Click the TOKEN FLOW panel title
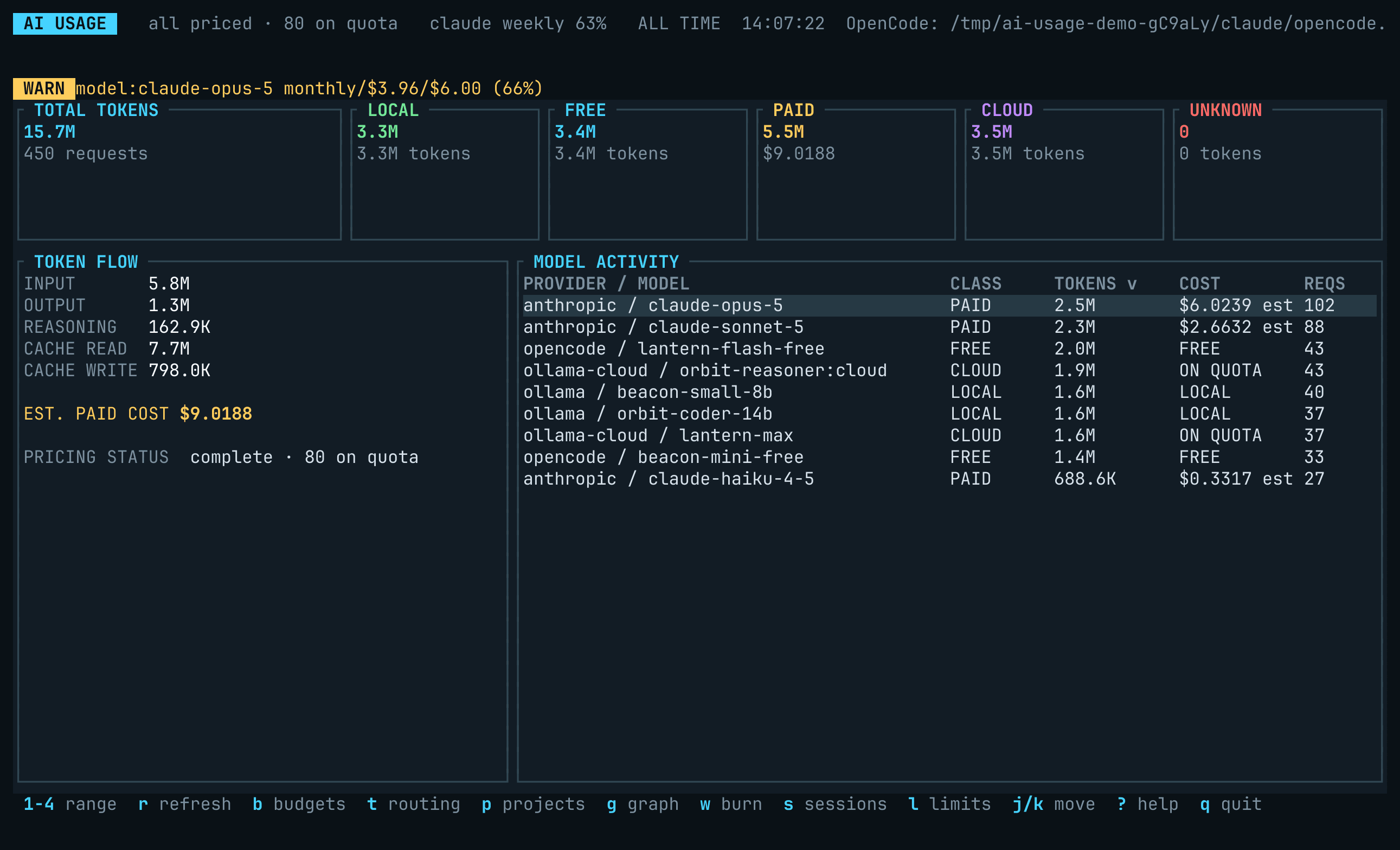Viewport: 1400px width, 850px height. pyautogui.click(x=86, y=262)
